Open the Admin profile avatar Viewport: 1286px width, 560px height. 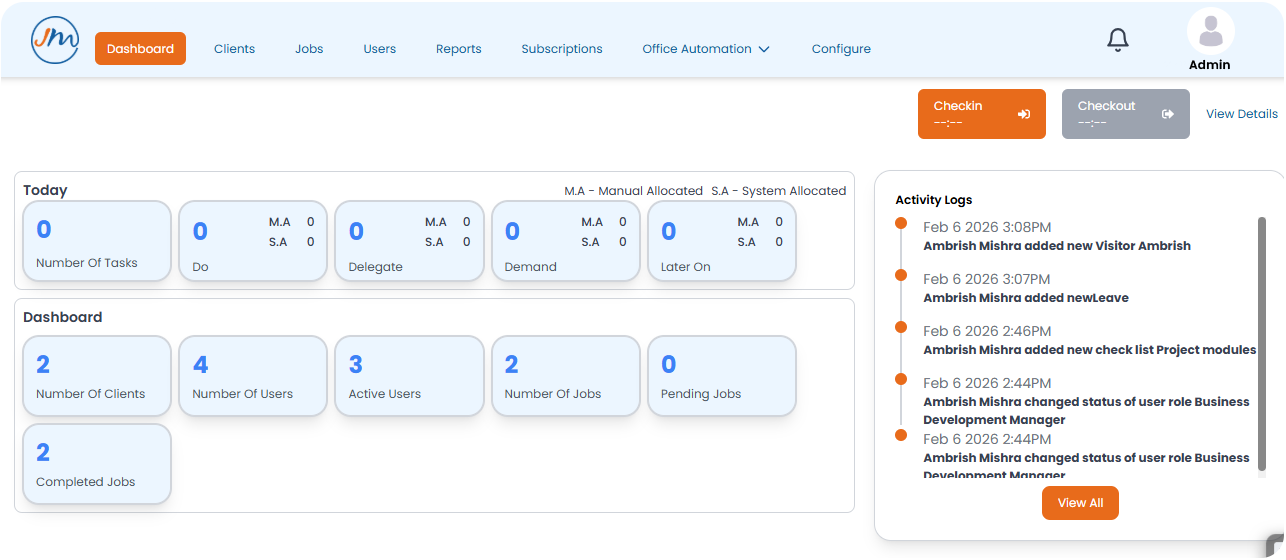coord(1210,31)
